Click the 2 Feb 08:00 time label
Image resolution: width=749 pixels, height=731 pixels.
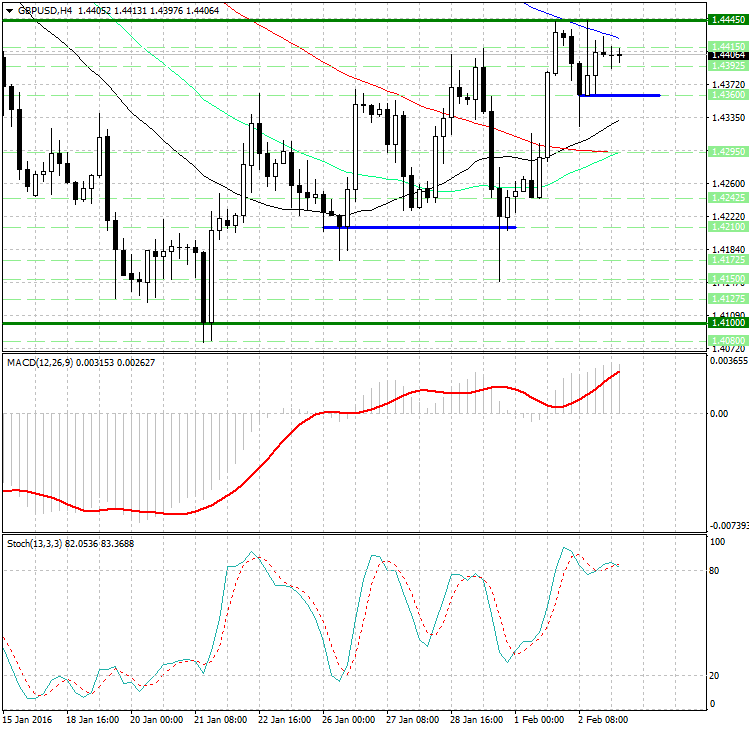coord(603,720)
